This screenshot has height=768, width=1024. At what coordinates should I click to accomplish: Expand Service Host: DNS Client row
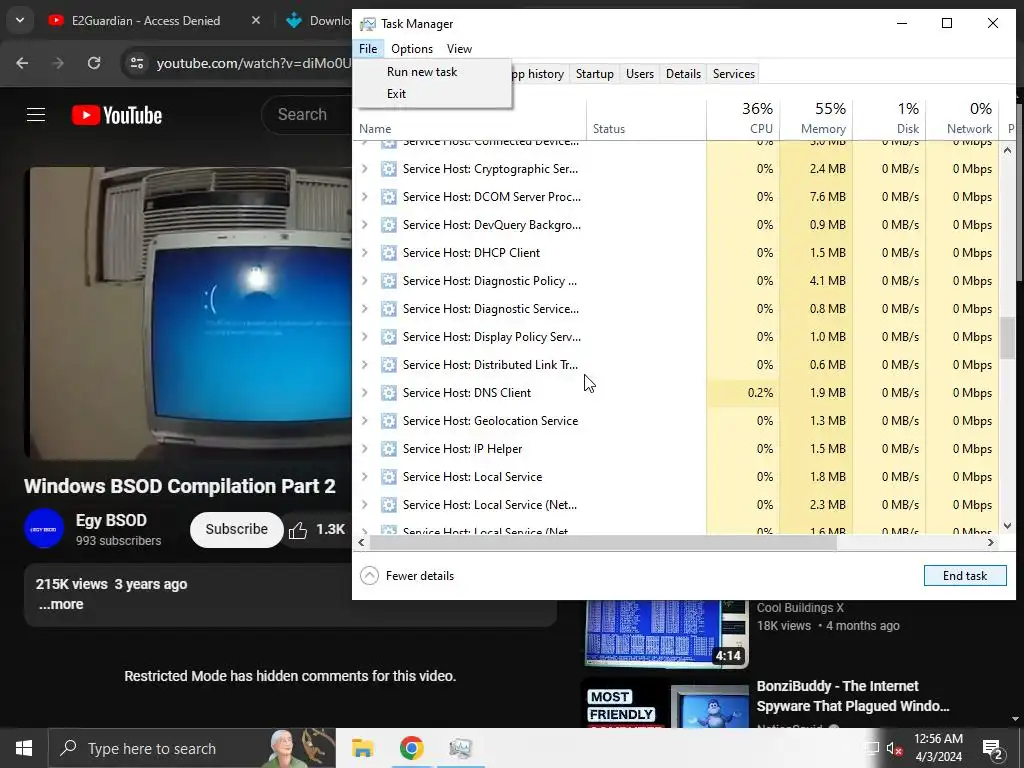(364, 393)
